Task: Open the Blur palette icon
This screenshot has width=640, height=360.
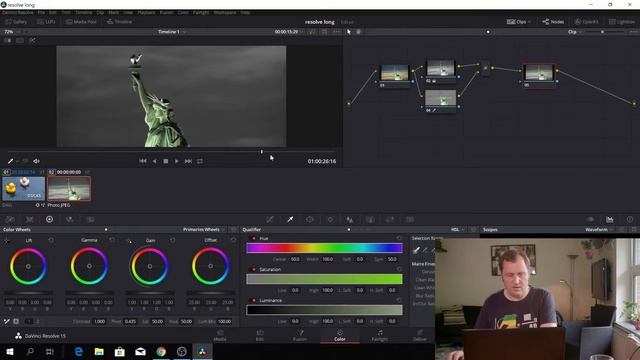Action: pyautogui.click(x=350, y=220)
